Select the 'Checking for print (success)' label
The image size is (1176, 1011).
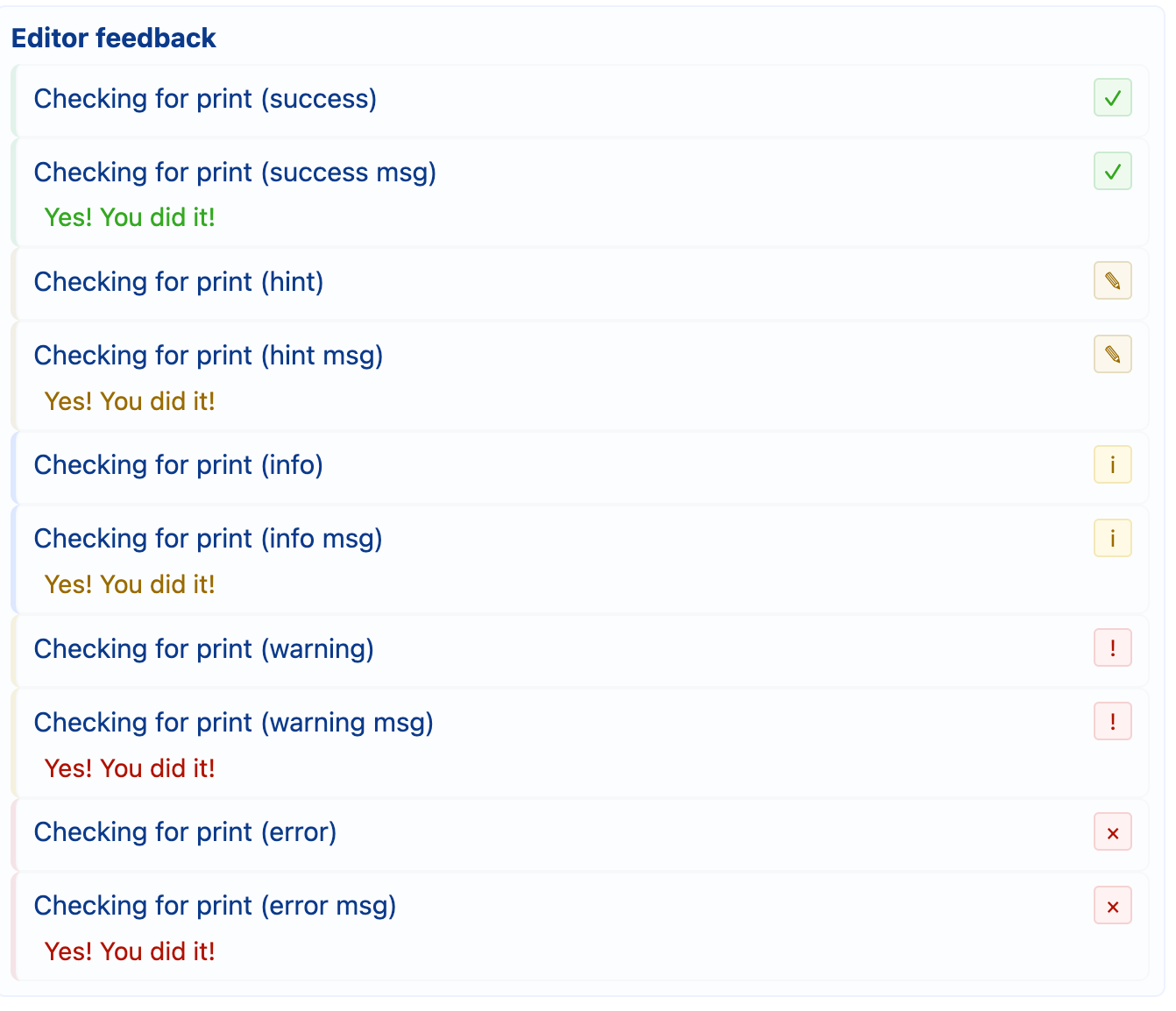(205, 99)
